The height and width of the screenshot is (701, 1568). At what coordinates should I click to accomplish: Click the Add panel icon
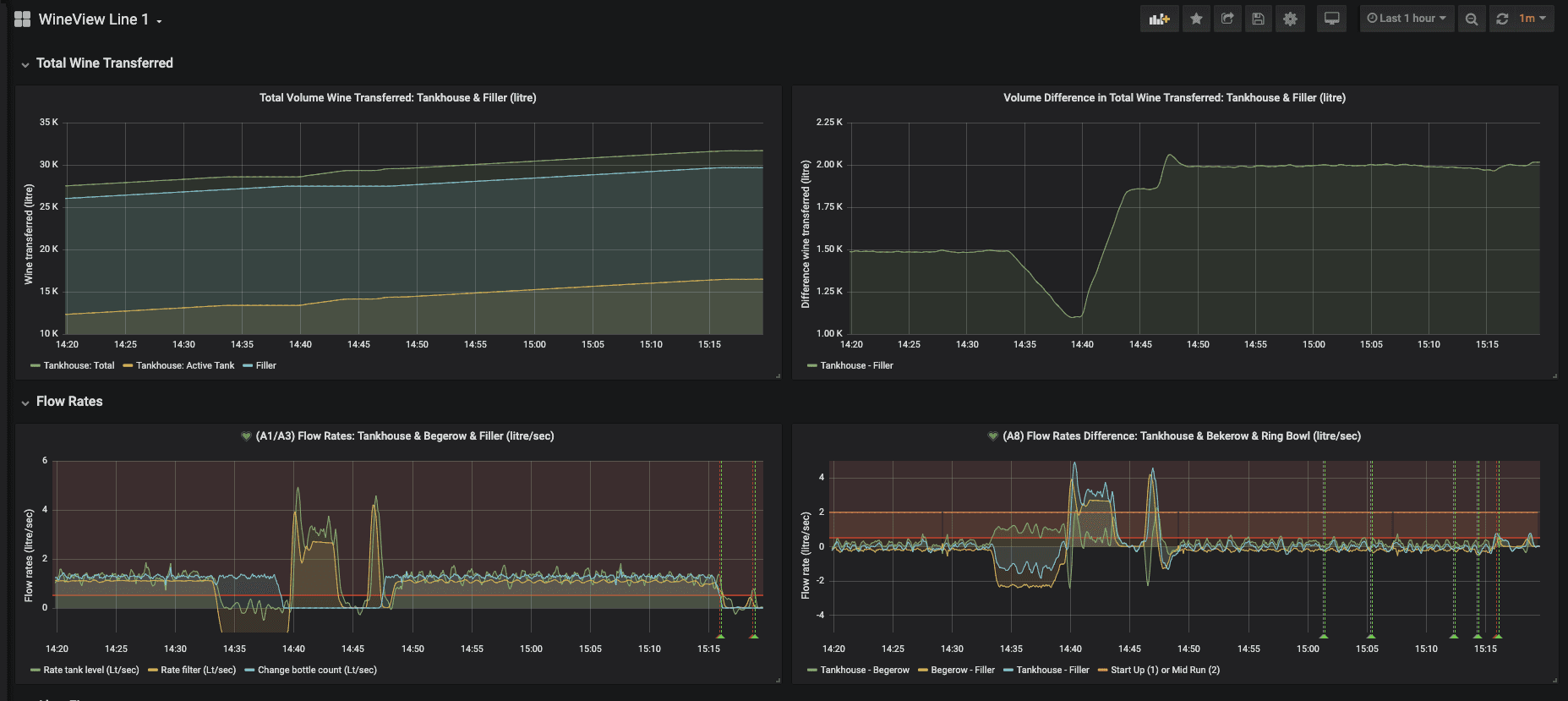1159,19
